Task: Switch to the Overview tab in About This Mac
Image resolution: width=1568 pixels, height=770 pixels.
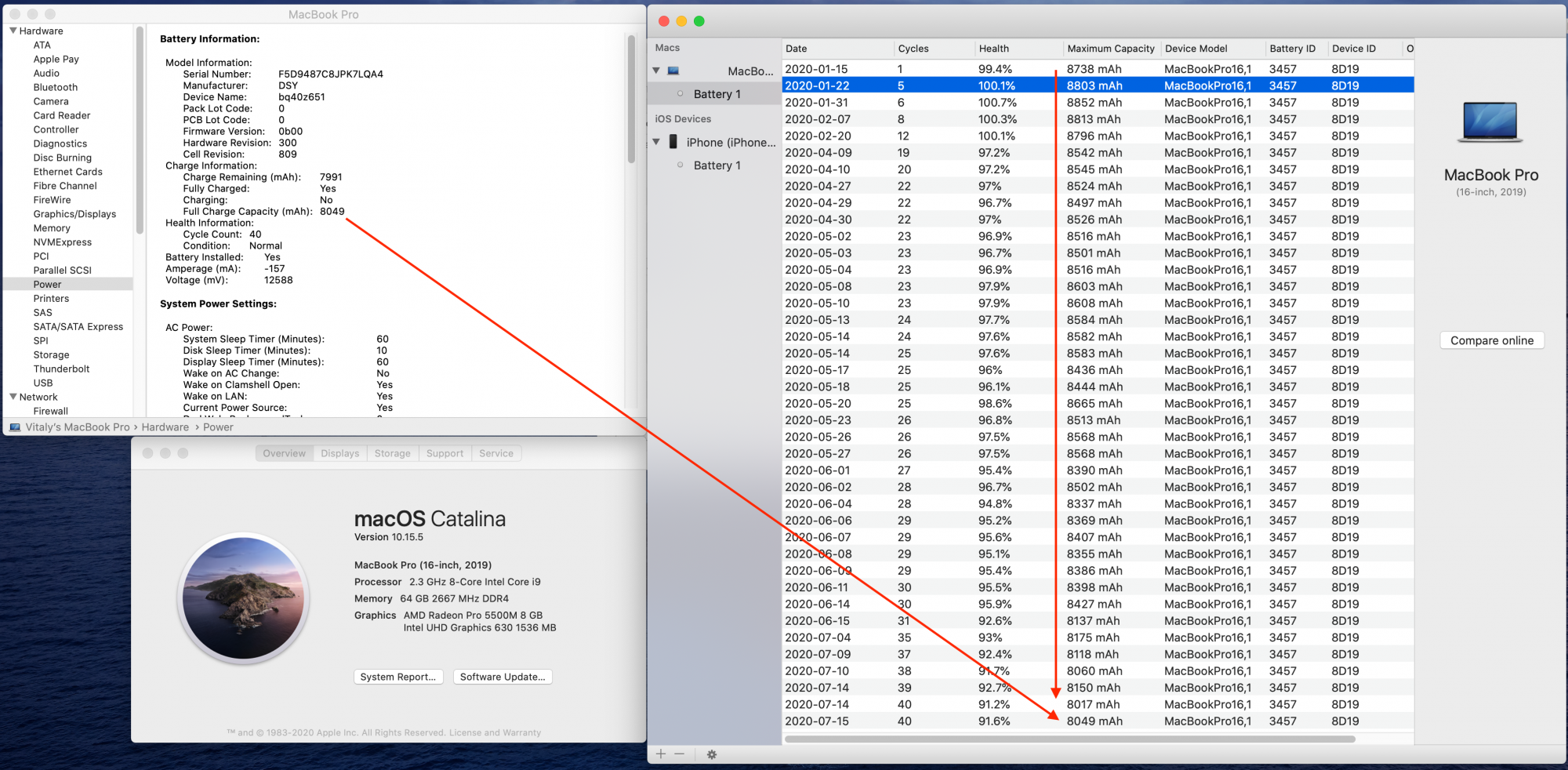Action: click(x=284, y=453)
